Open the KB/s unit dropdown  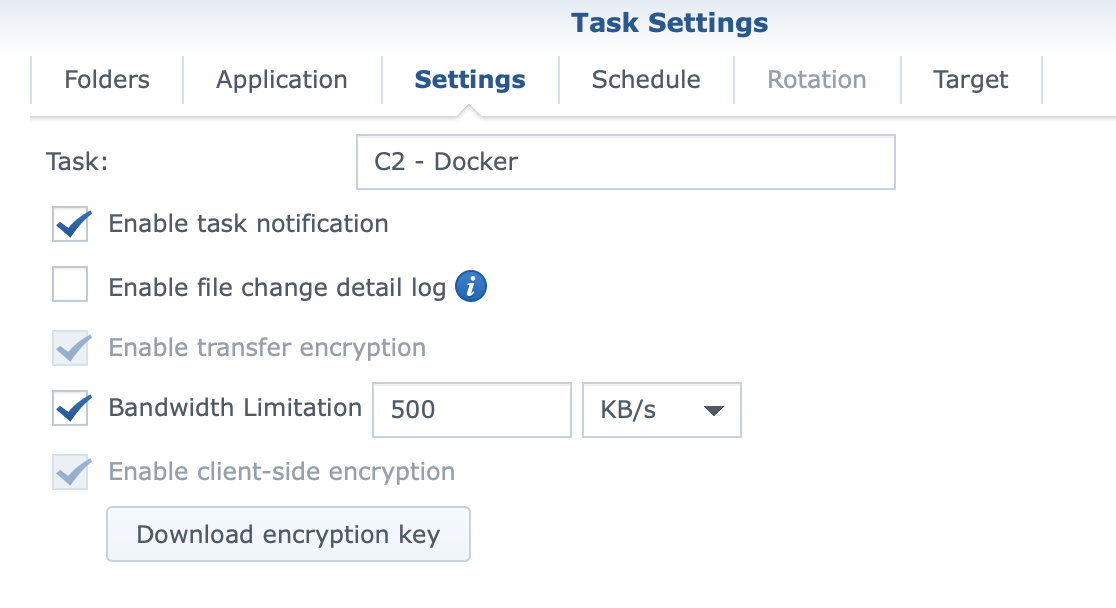pos(662,410)
